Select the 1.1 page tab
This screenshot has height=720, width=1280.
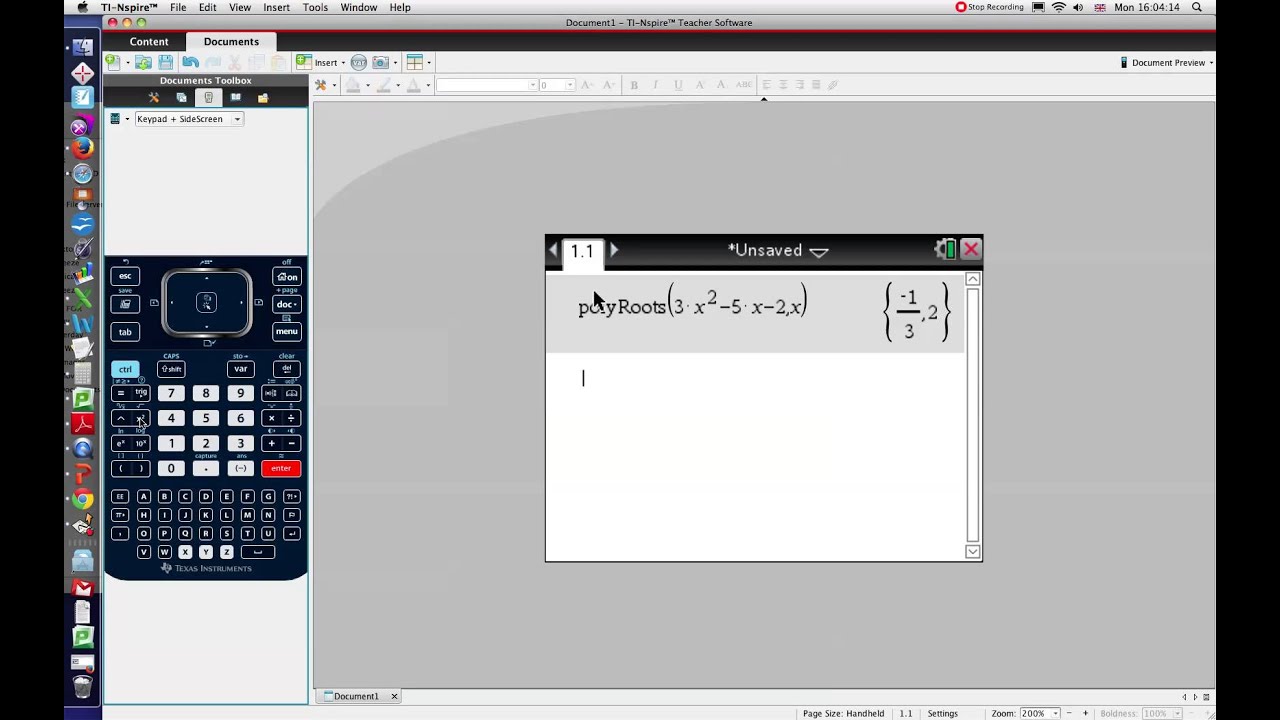[582, 251]
